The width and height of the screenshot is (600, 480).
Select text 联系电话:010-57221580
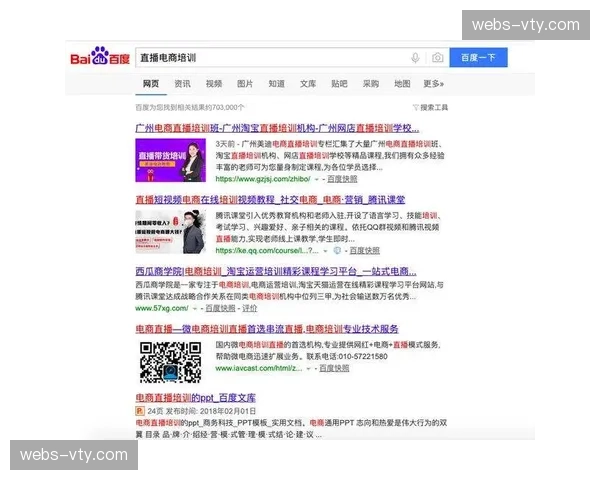coord(347,356)
